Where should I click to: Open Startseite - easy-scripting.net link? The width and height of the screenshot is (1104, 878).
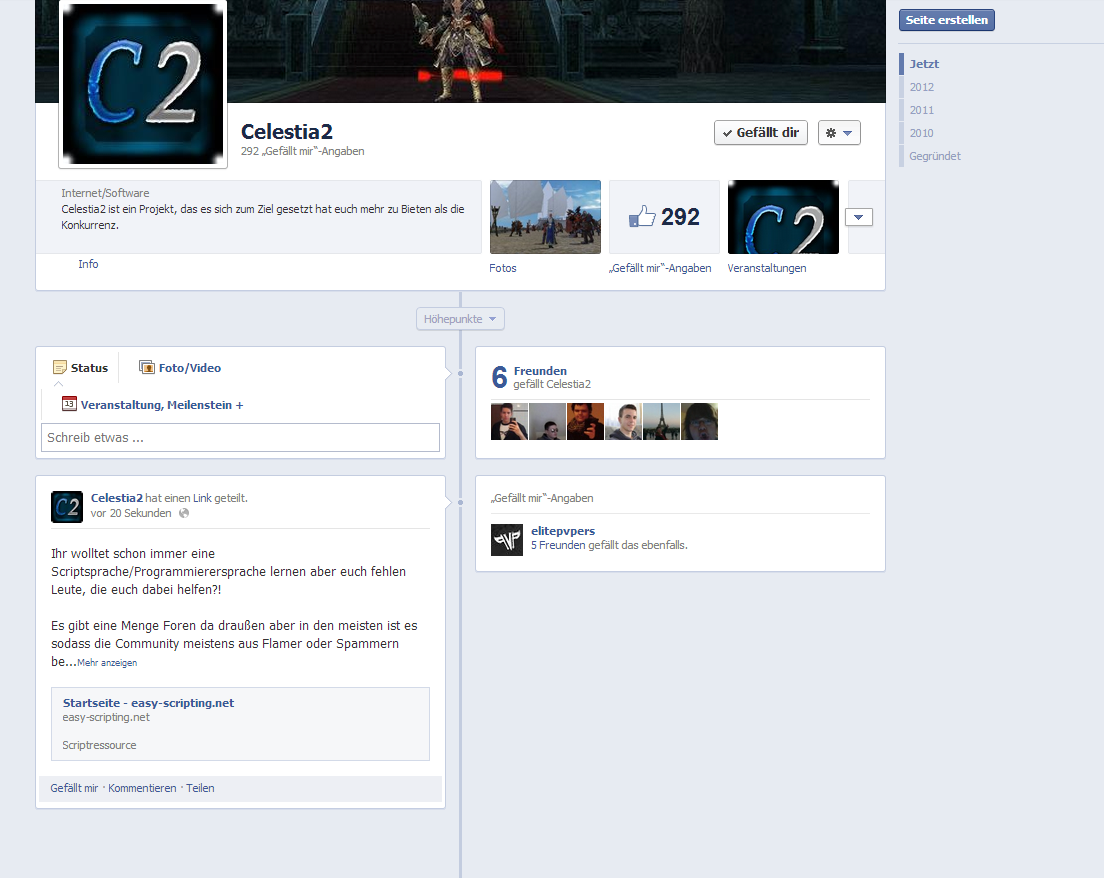[x=149, y=703]
